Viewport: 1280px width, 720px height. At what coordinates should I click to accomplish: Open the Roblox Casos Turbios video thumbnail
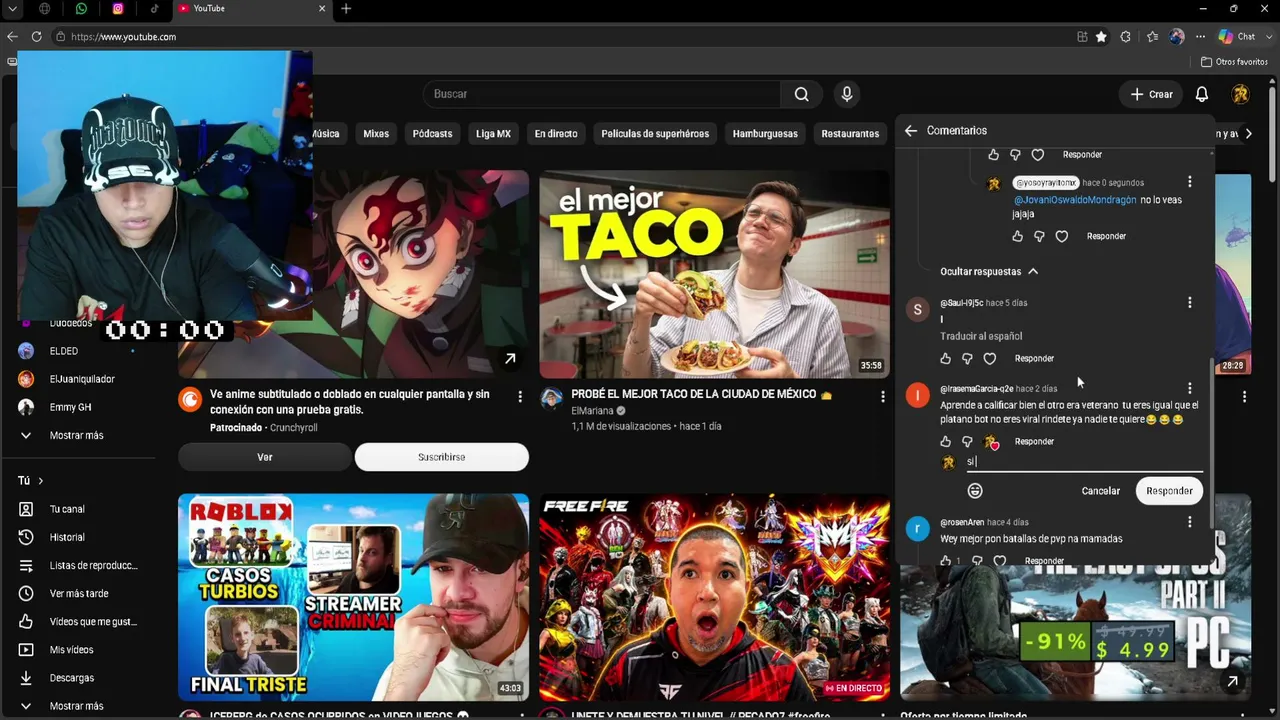(353, 597)
